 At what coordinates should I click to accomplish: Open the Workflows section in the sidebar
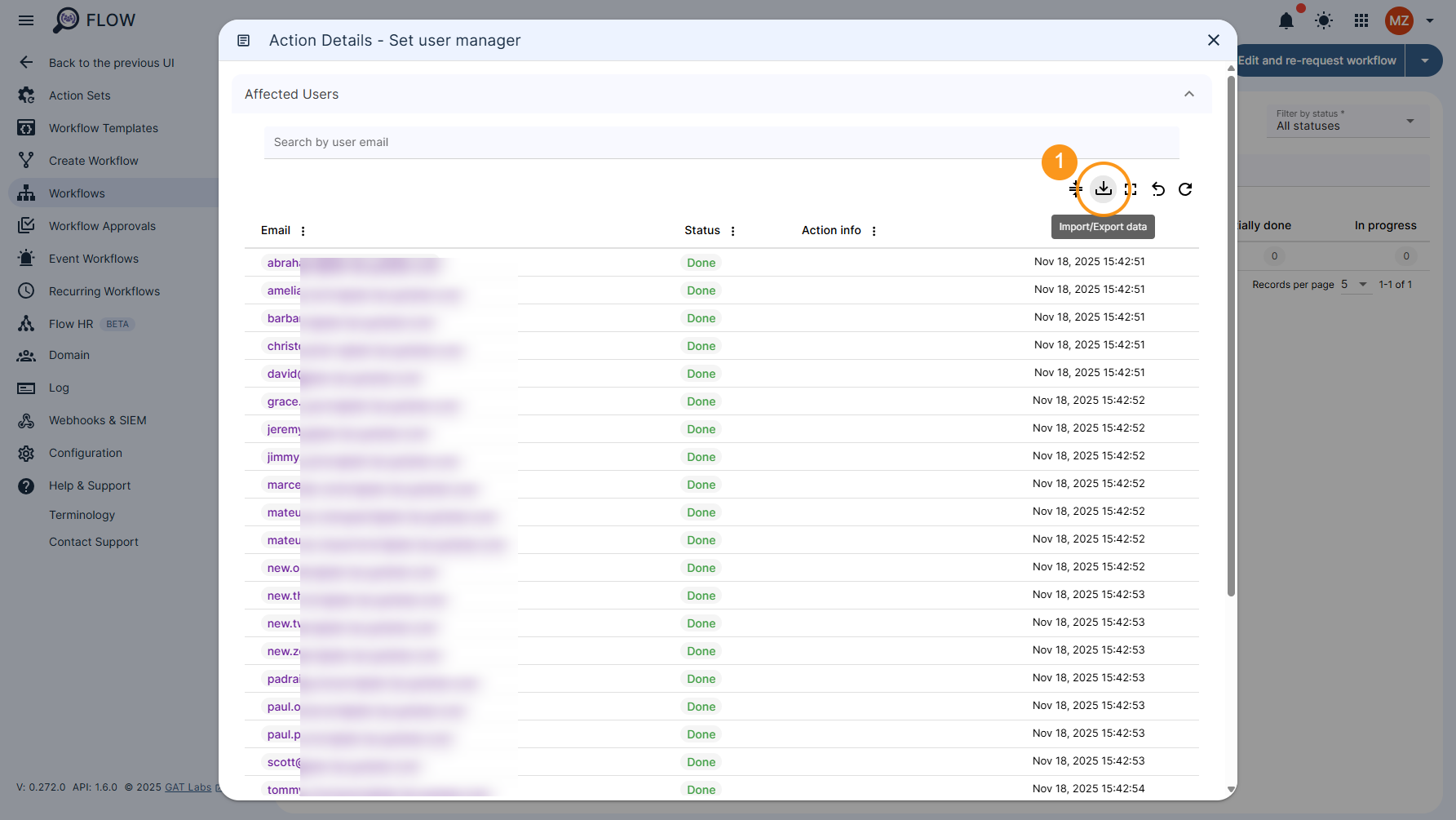[77, 193]
